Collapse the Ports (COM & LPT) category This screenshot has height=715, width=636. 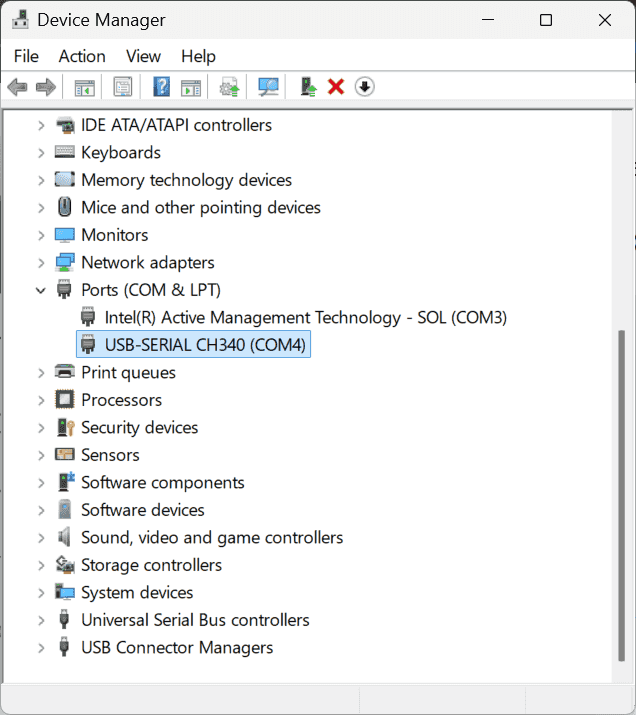pyautogui.click(x=41, y=290)
